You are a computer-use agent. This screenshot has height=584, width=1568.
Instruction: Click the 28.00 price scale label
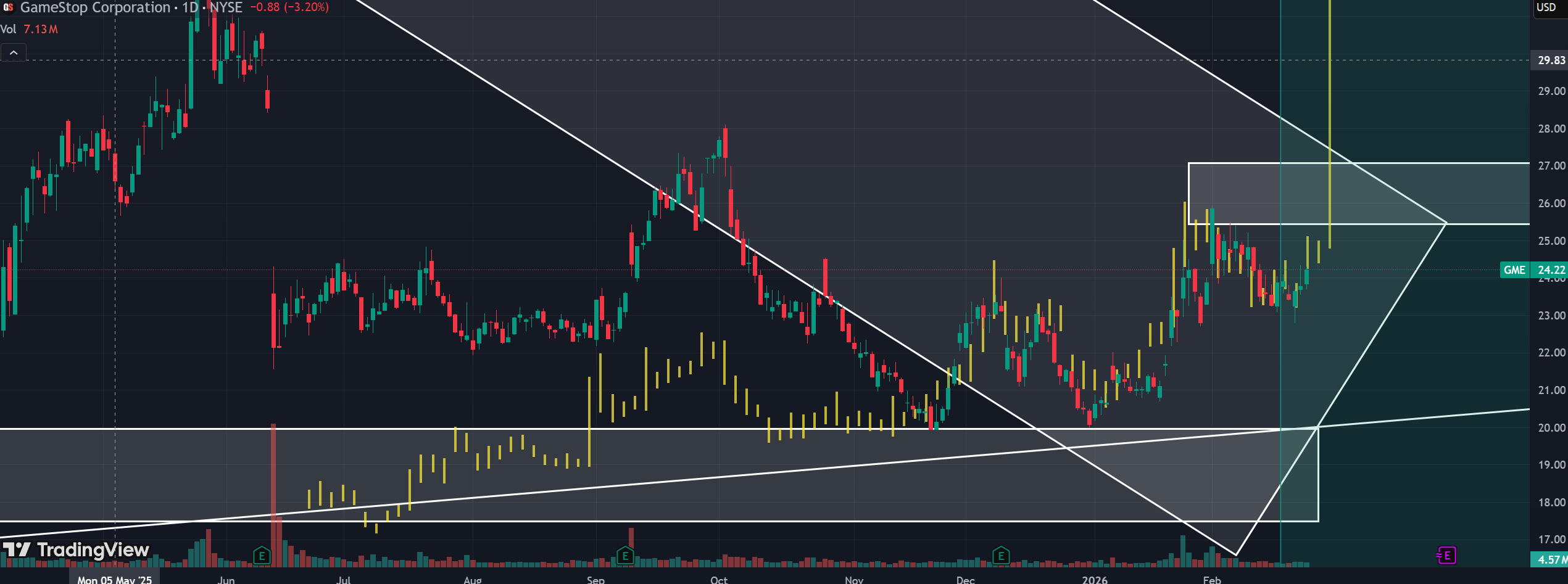coord(1551,129)
